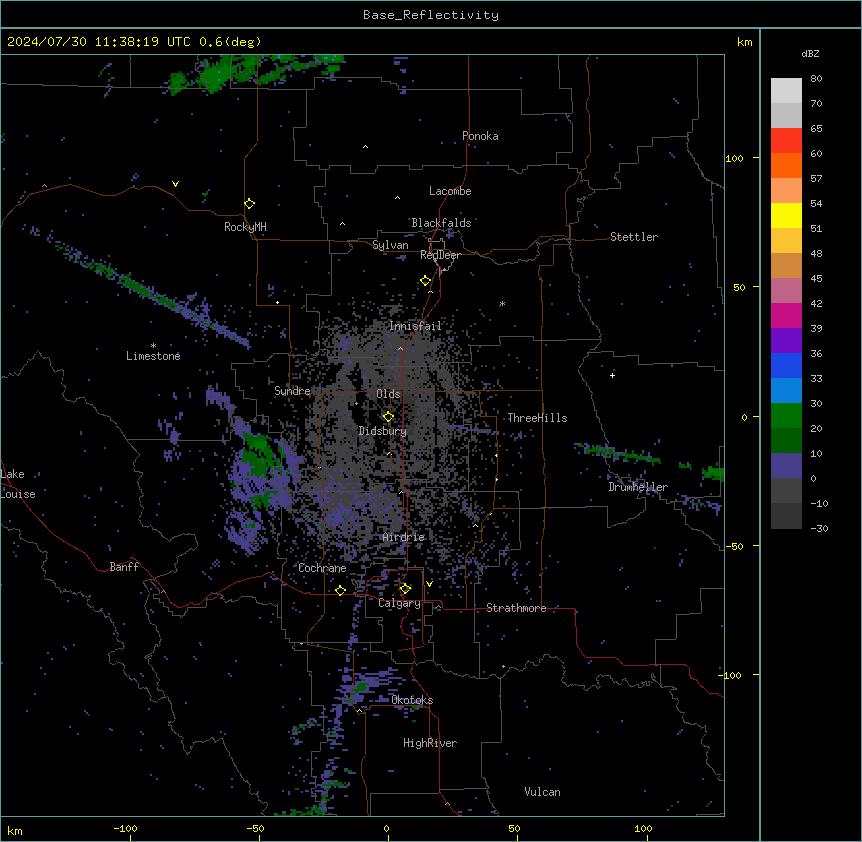The width and height of the screenshot is (862, 842).
Task: Pick the orange swatch between 60 and 57 dBZ
Action: pyautogui.click(x=786, y=165)
